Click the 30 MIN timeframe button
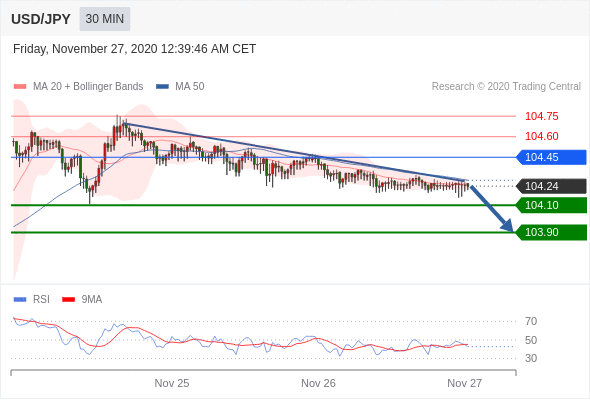Screen dimensions: 590x400 tap(105, 19)
